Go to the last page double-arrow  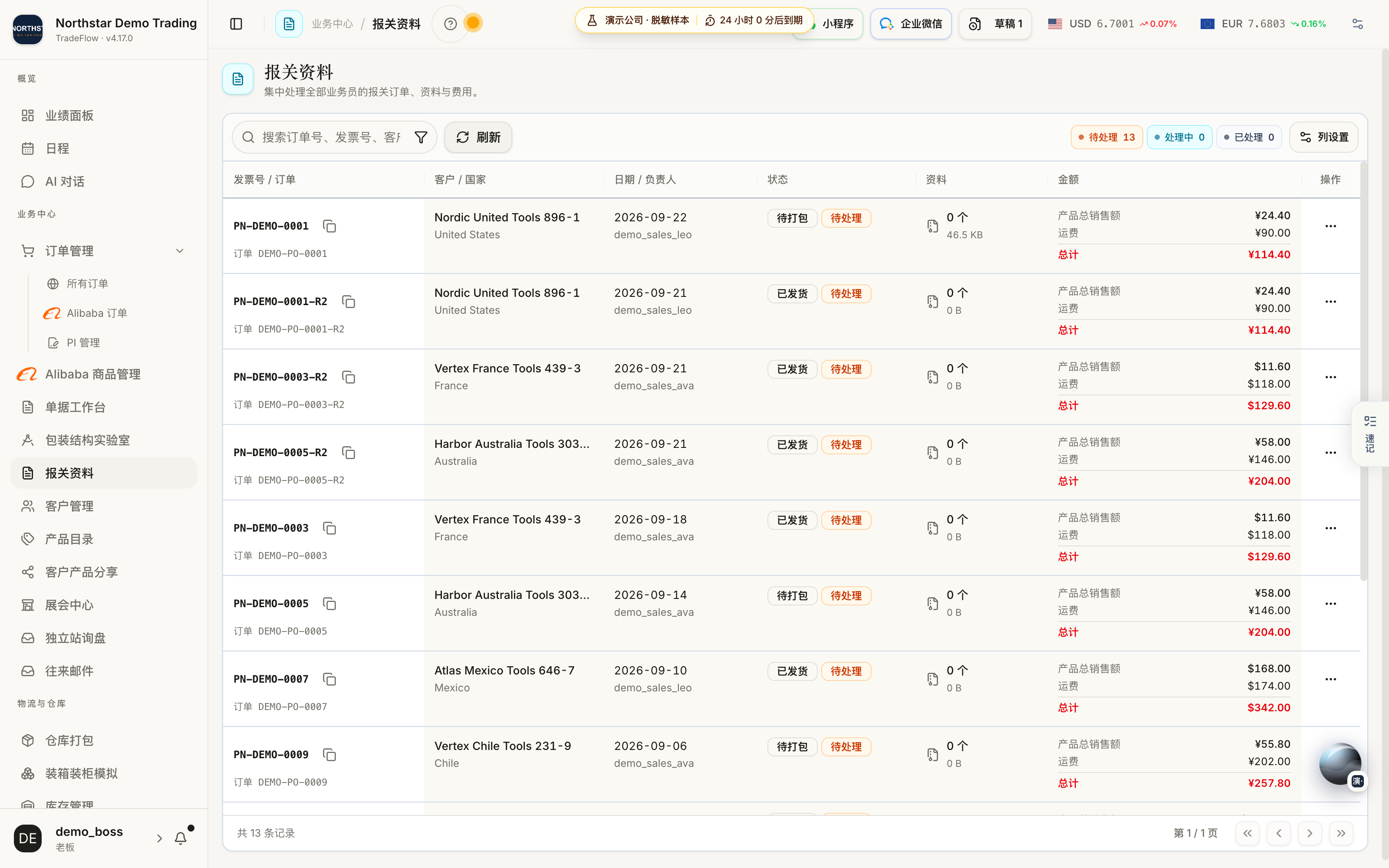1341,833
